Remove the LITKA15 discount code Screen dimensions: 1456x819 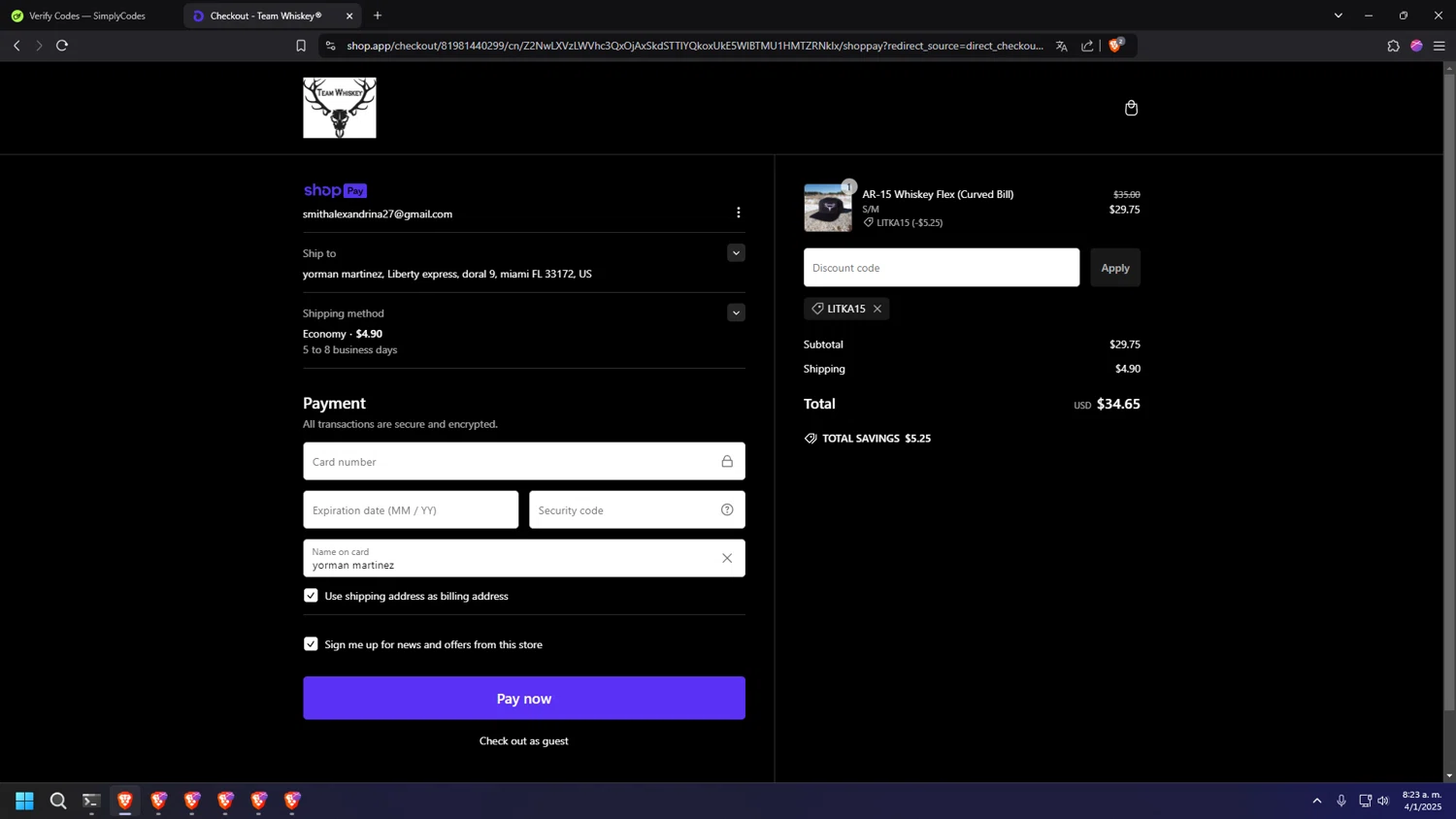pyautogui.click(x=877, y=309)
